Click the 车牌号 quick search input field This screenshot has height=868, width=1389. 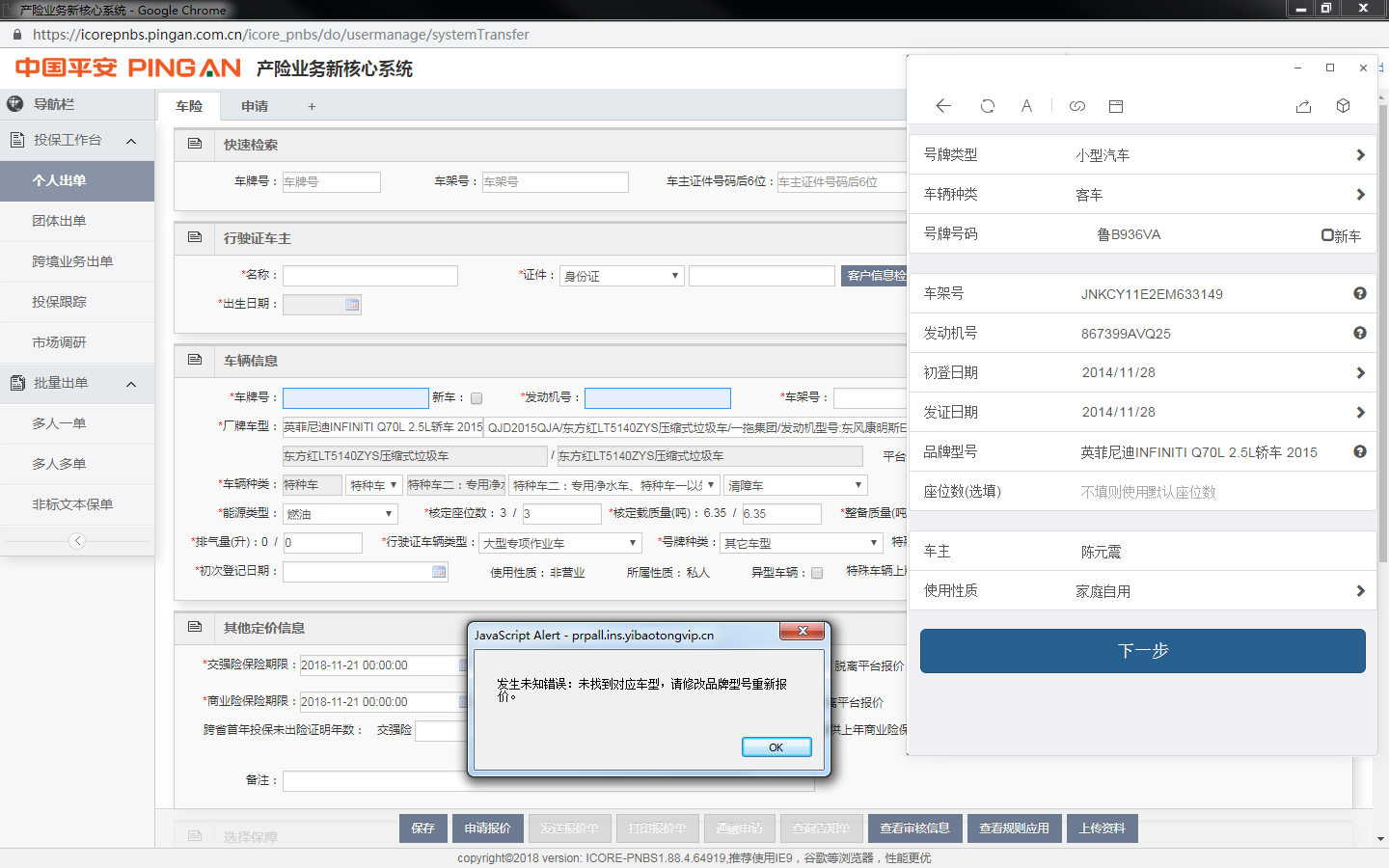pos(331,182)
